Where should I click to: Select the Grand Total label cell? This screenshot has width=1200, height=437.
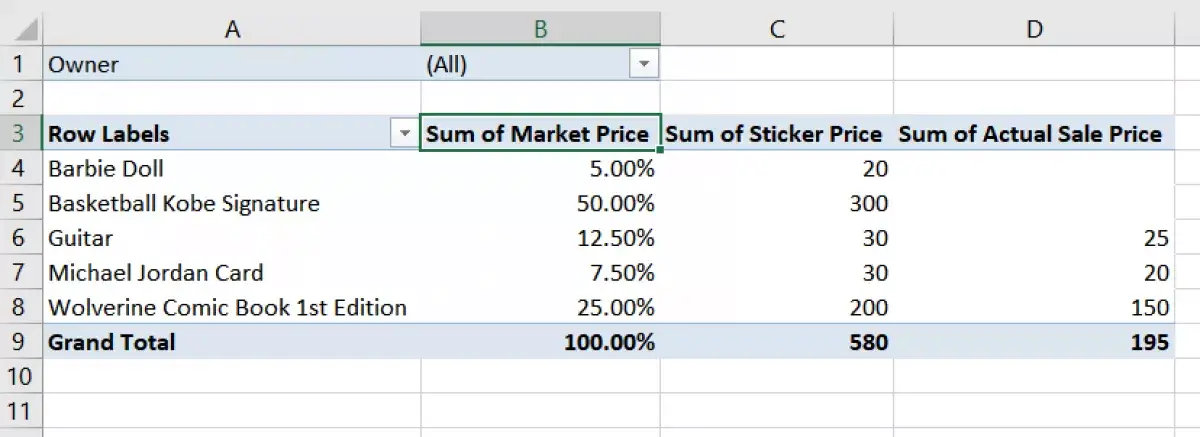(x=232, y=342)
